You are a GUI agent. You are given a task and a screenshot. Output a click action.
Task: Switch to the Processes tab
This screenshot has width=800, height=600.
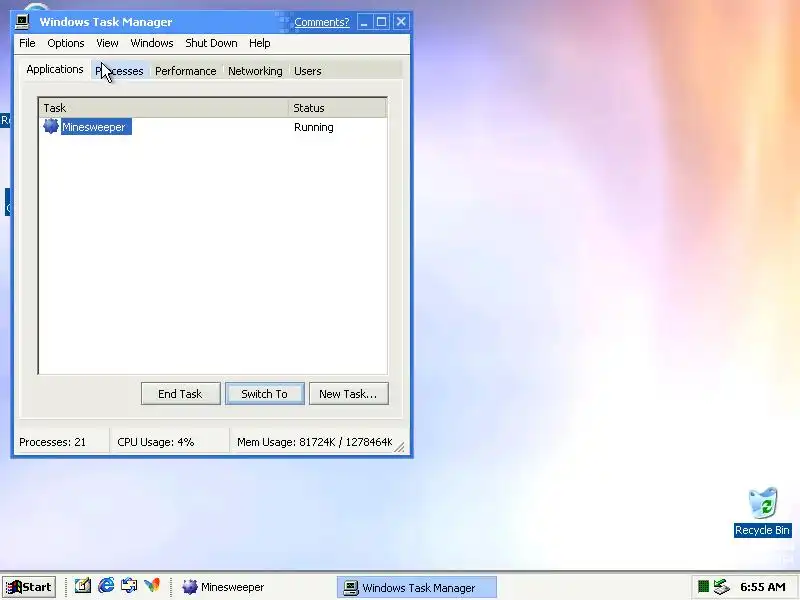(x=120, y=71)
